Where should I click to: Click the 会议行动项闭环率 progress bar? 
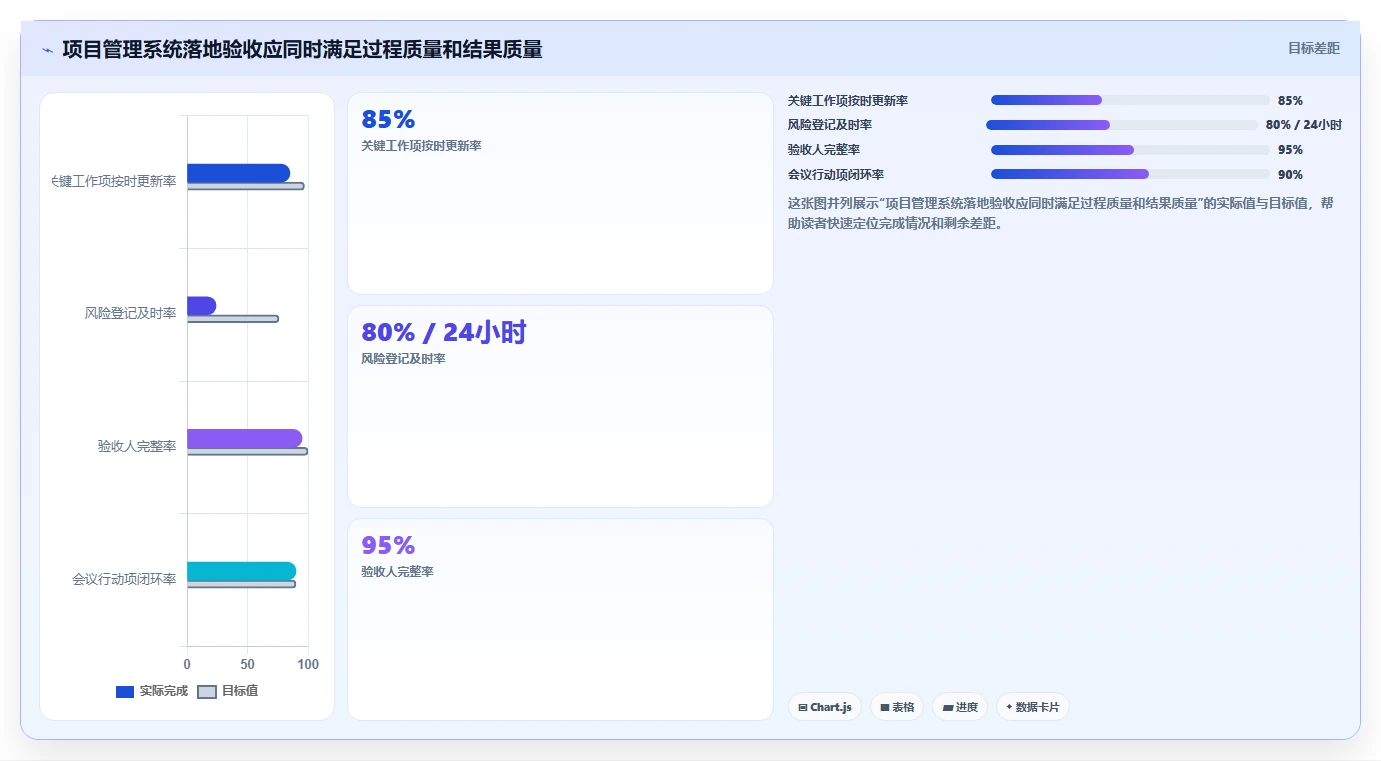point(1130,174)
